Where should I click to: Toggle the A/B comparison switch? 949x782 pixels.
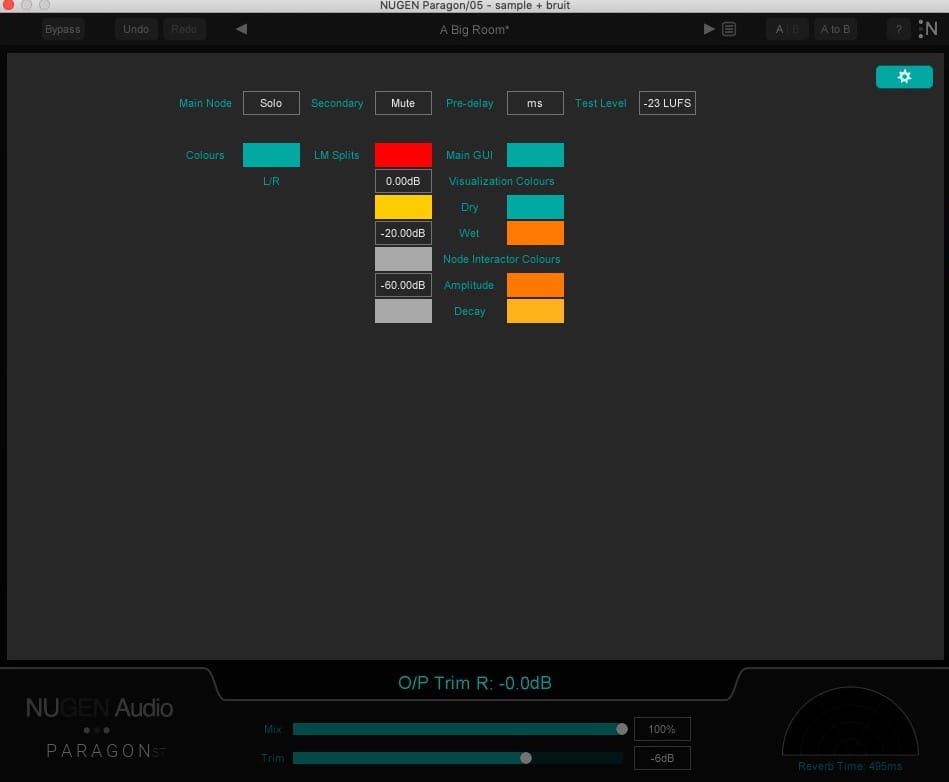click(787, 29)
